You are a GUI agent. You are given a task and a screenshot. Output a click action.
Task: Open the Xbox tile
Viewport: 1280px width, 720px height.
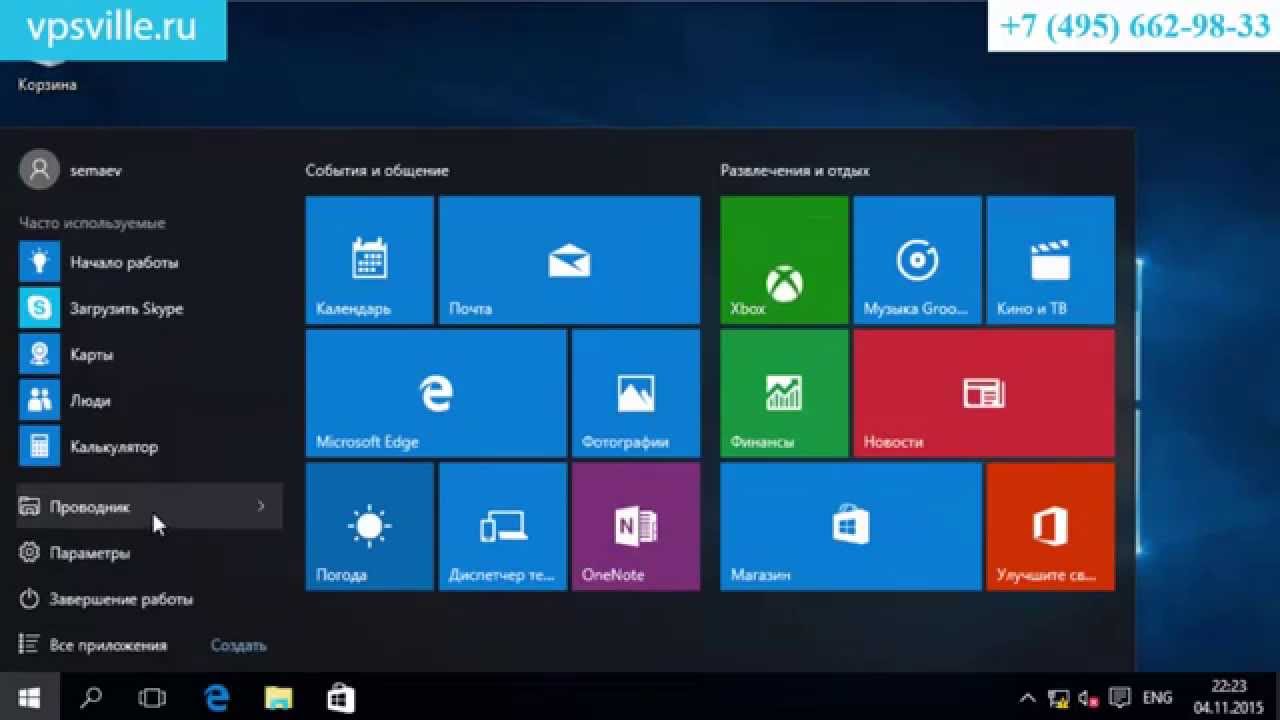[x=784, y=260]
